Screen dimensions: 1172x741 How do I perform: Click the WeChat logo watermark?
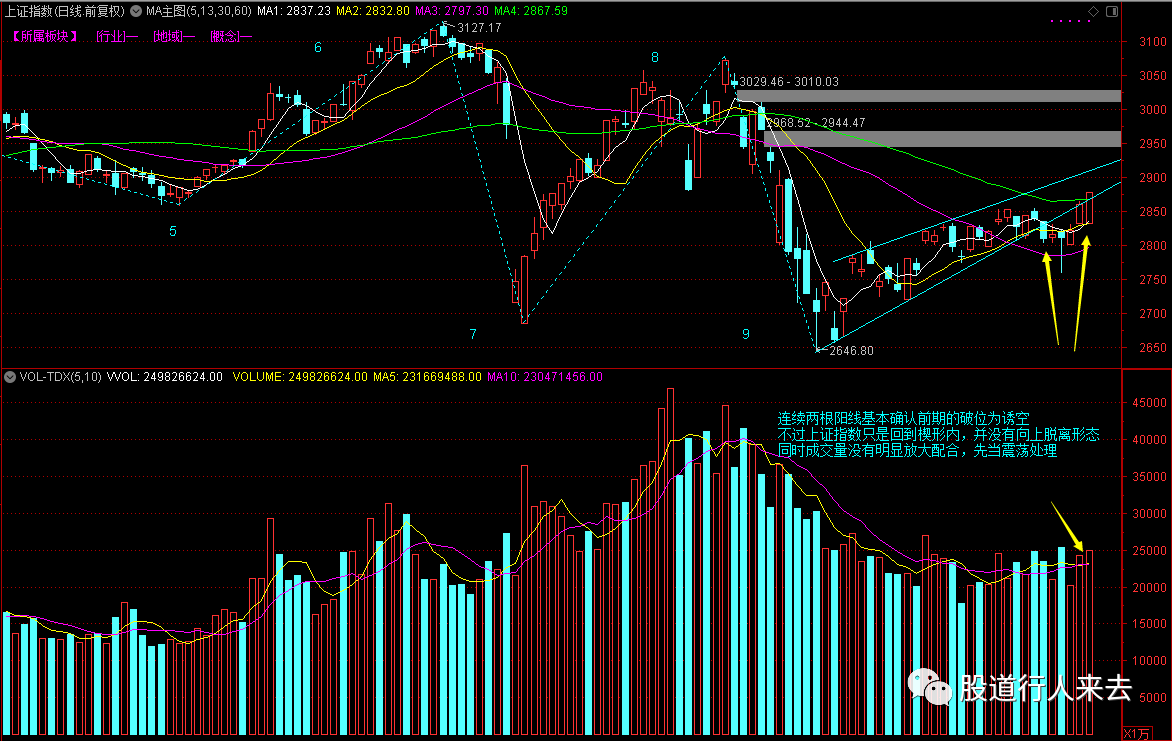(929, 687)
